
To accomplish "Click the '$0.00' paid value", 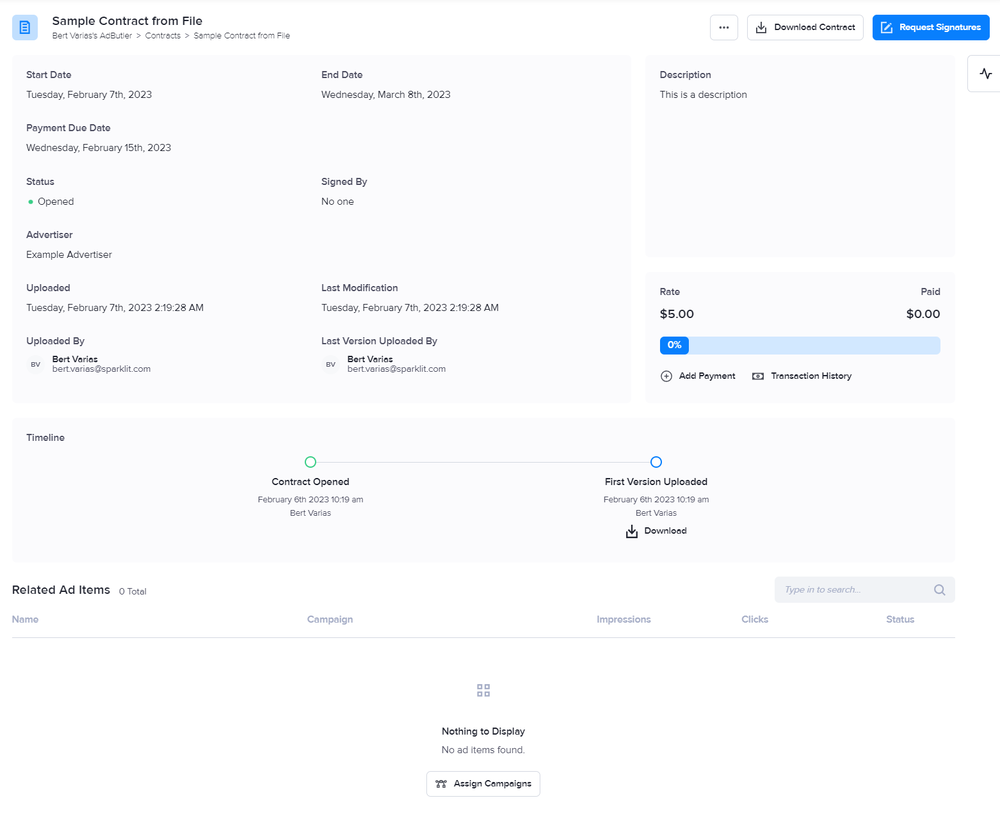I will coord(923,314).
